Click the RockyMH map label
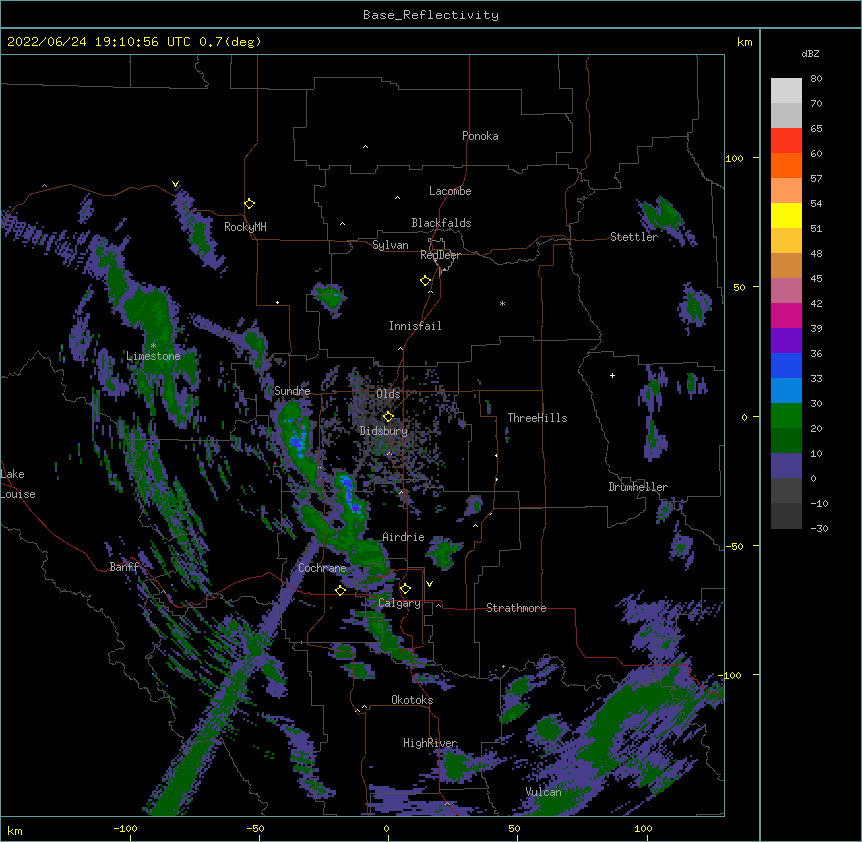The image size is (862, 842). (245, 227)
